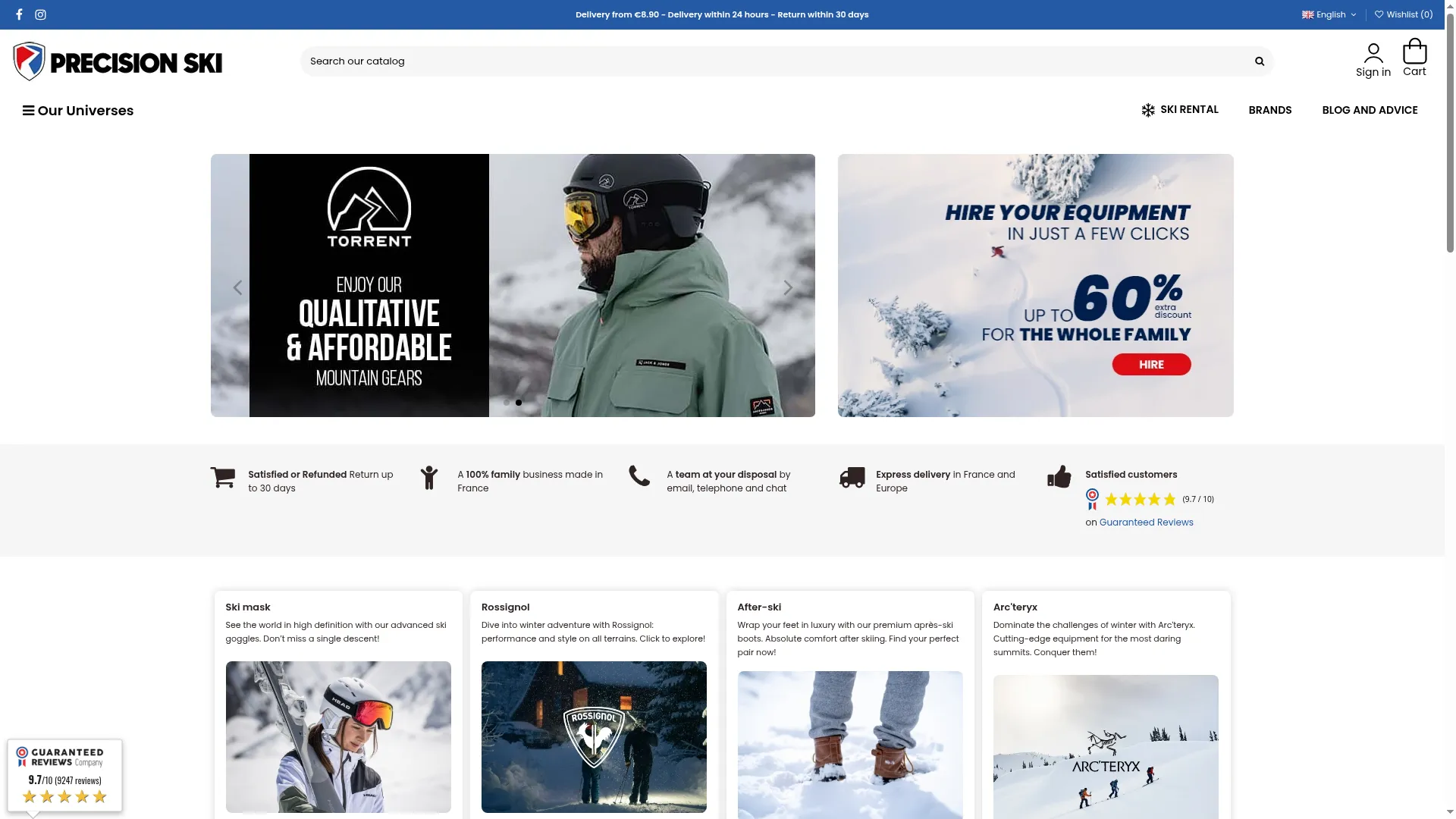Open the Cart bag icon
This screenshot has height=819, width=1456.
click(x=1414, y=52)
